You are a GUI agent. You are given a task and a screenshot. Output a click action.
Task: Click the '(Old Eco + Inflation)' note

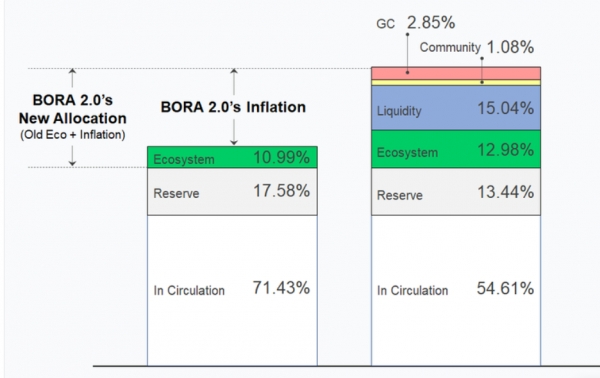[73, 135]
